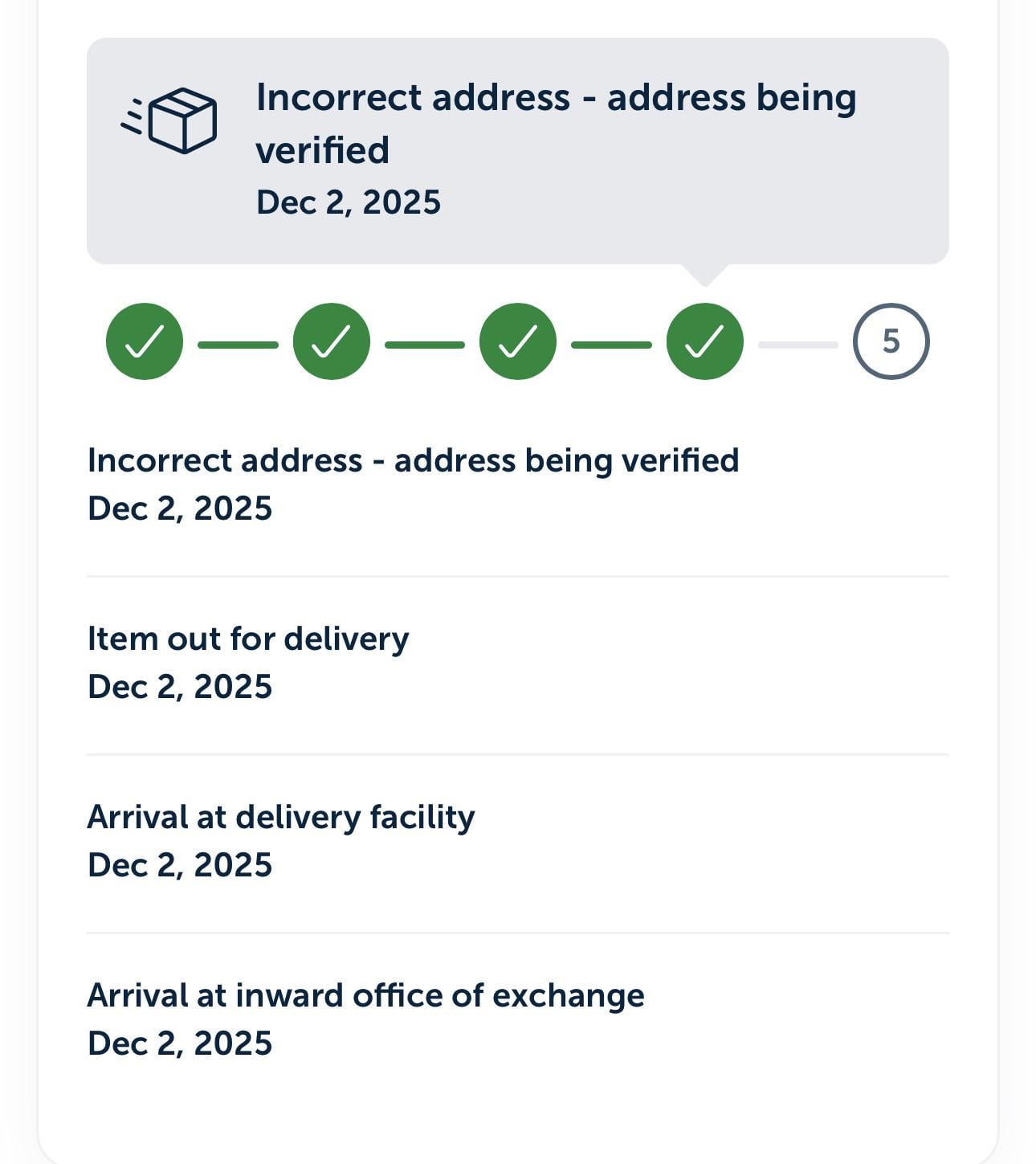The width and height of the screenshot is (1036, 1164).
Task: Click the date under "Arrival at delivery facility"
Action: [180, 865]
